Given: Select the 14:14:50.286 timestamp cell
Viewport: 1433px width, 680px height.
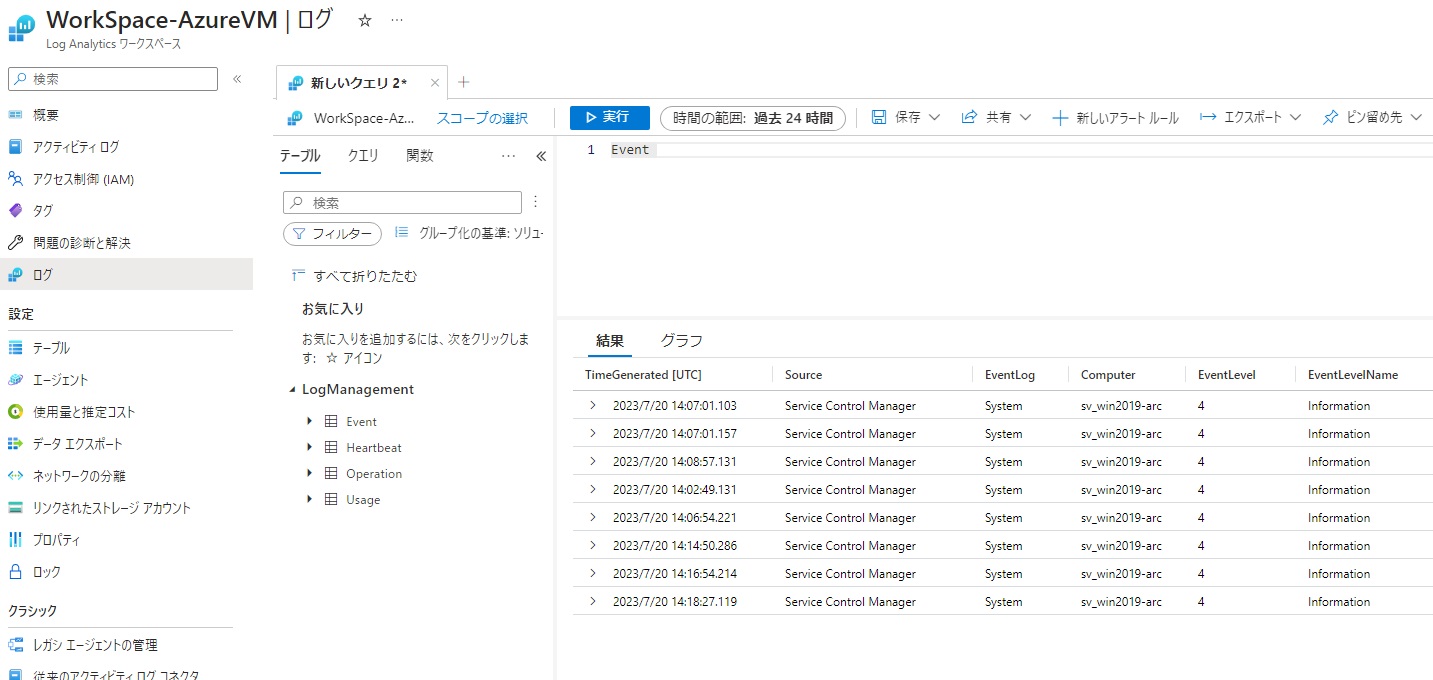Looking at the screenshot, I should click(x=675, y=546).
